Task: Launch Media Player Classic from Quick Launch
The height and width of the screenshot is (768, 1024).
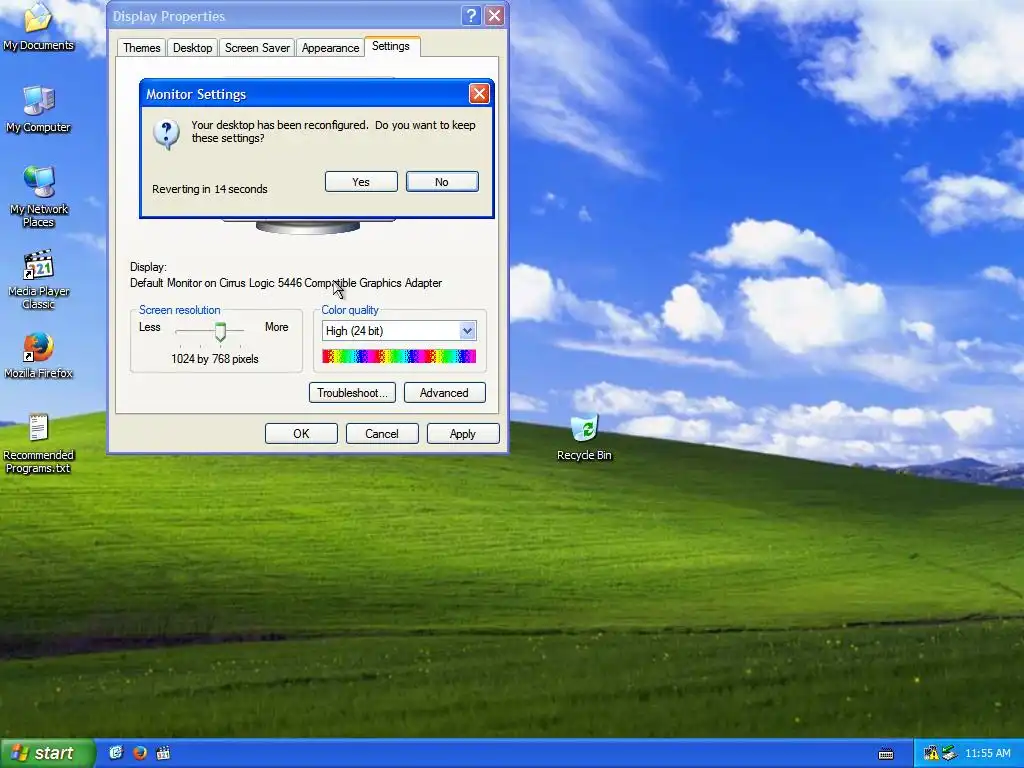Action: click(x=163, y=753)
